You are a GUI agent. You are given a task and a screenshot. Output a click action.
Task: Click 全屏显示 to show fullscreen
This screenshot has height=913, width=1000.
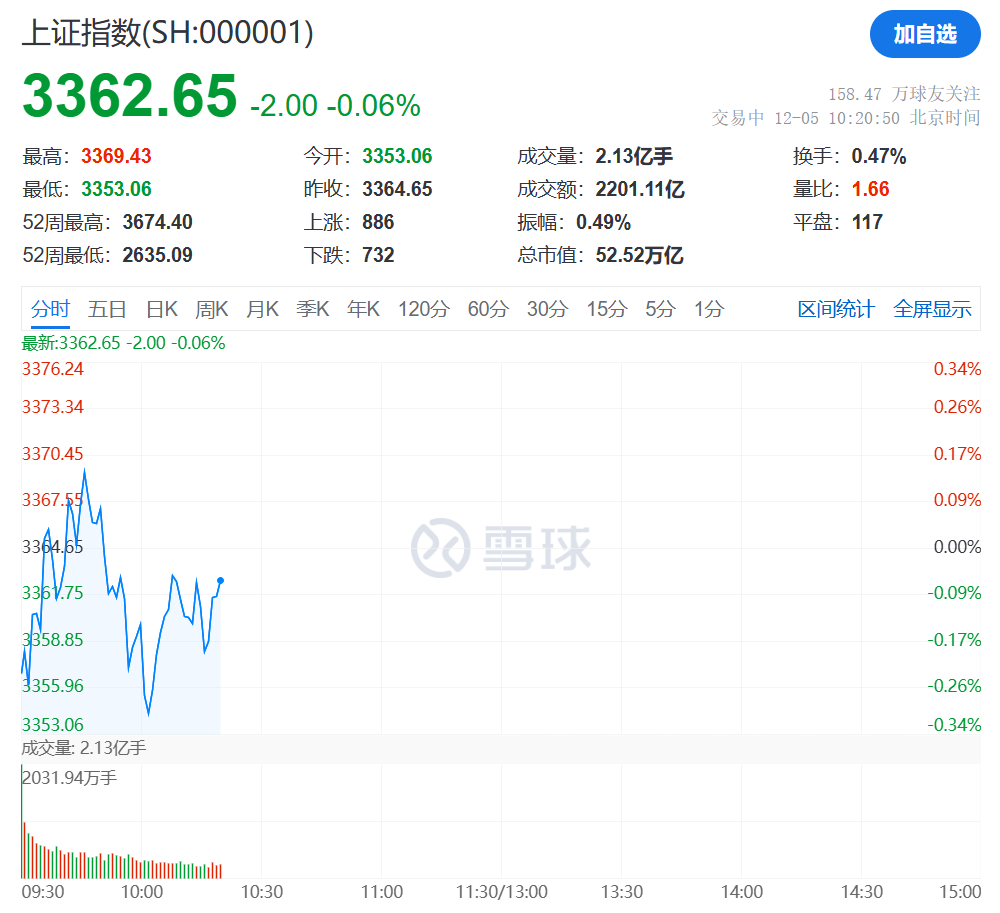[932, 309]
